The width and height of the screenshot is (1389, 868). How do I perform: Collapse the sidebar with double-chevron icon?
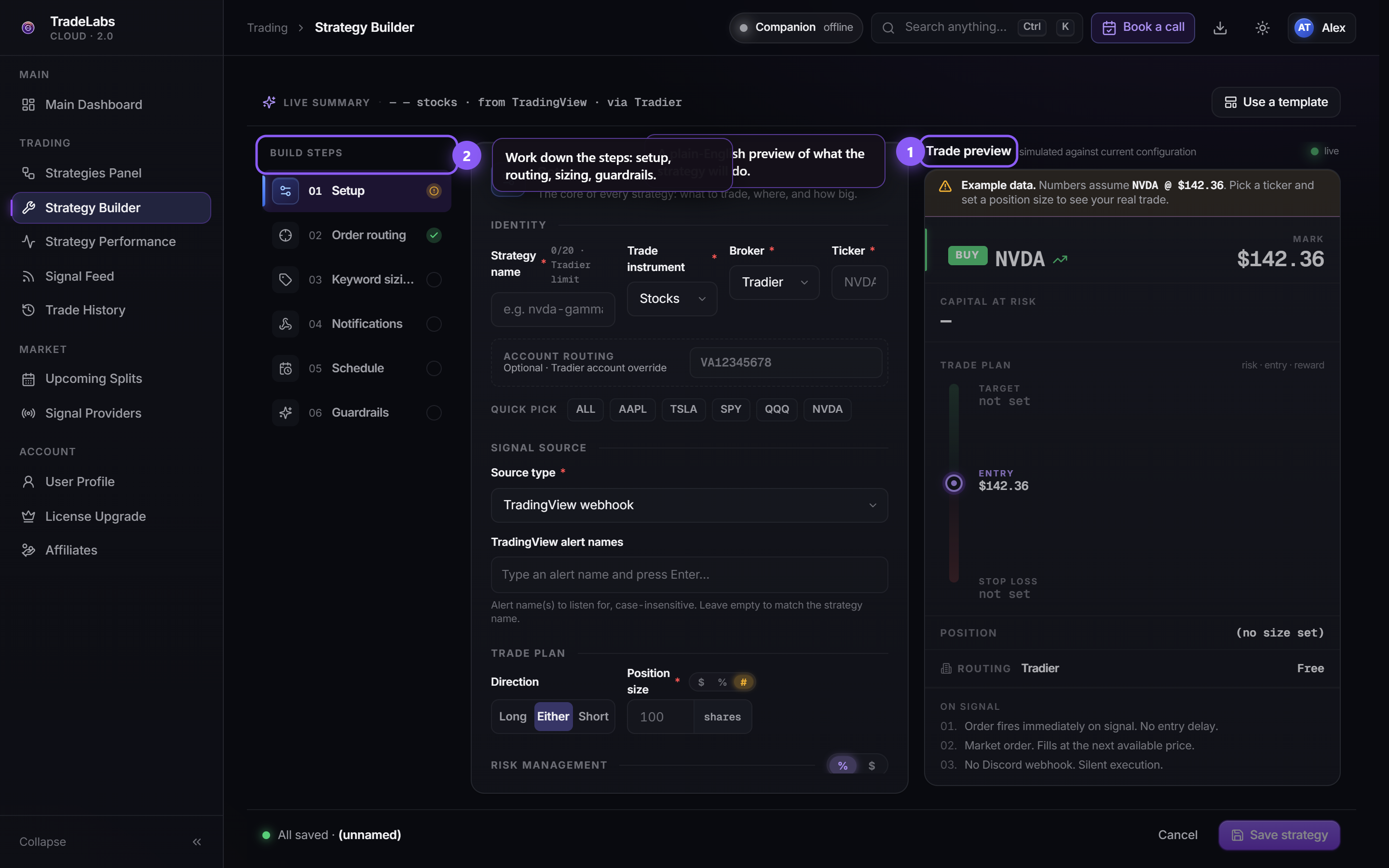(197, 841)
